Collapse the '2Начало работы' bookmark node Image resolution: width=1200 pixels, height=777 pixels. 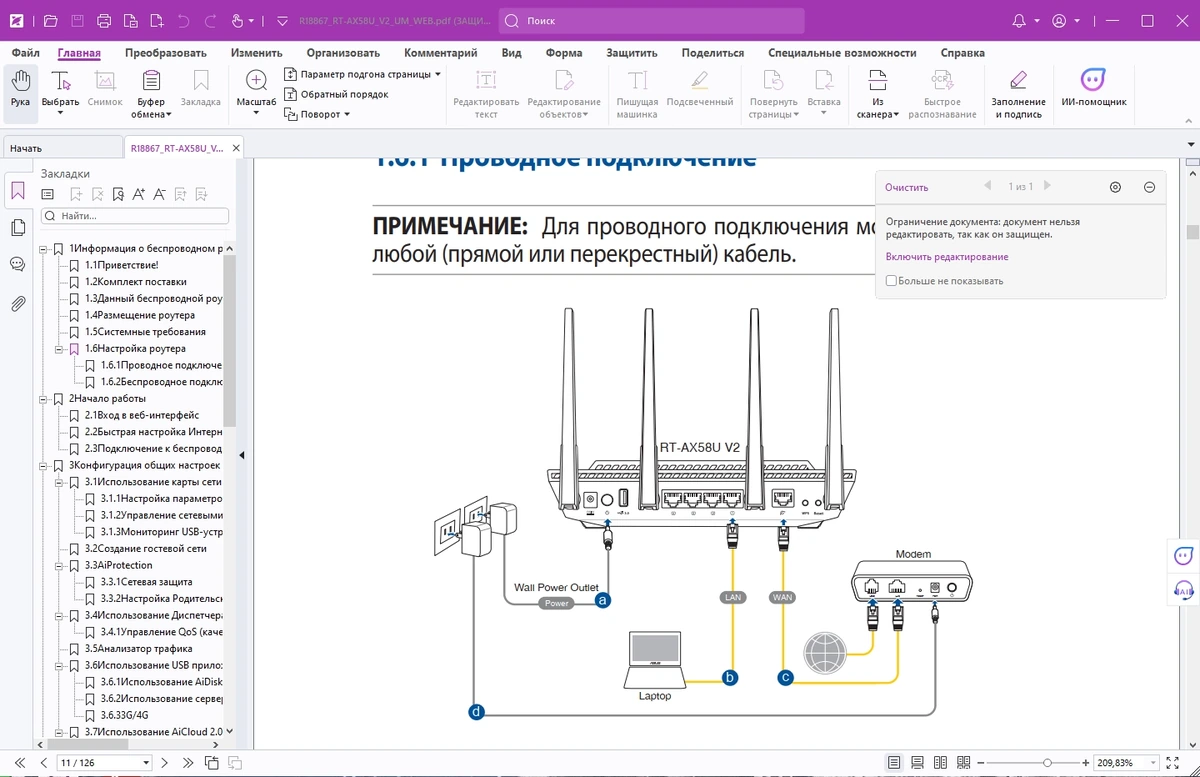(43, 399)
